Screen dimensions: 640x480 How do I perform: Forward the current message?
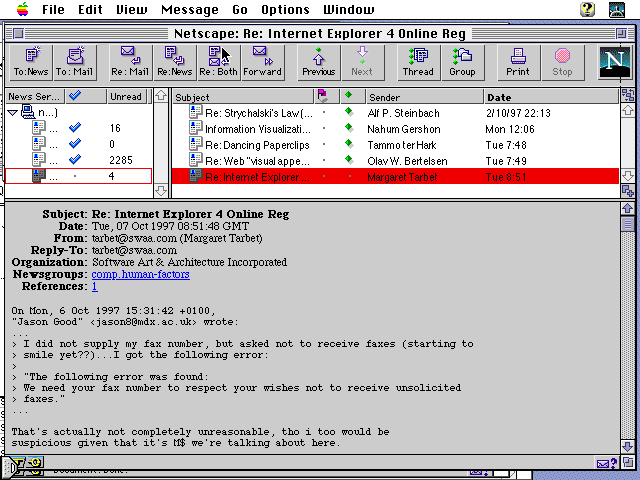pyautogui.click(x=262, y=62)
